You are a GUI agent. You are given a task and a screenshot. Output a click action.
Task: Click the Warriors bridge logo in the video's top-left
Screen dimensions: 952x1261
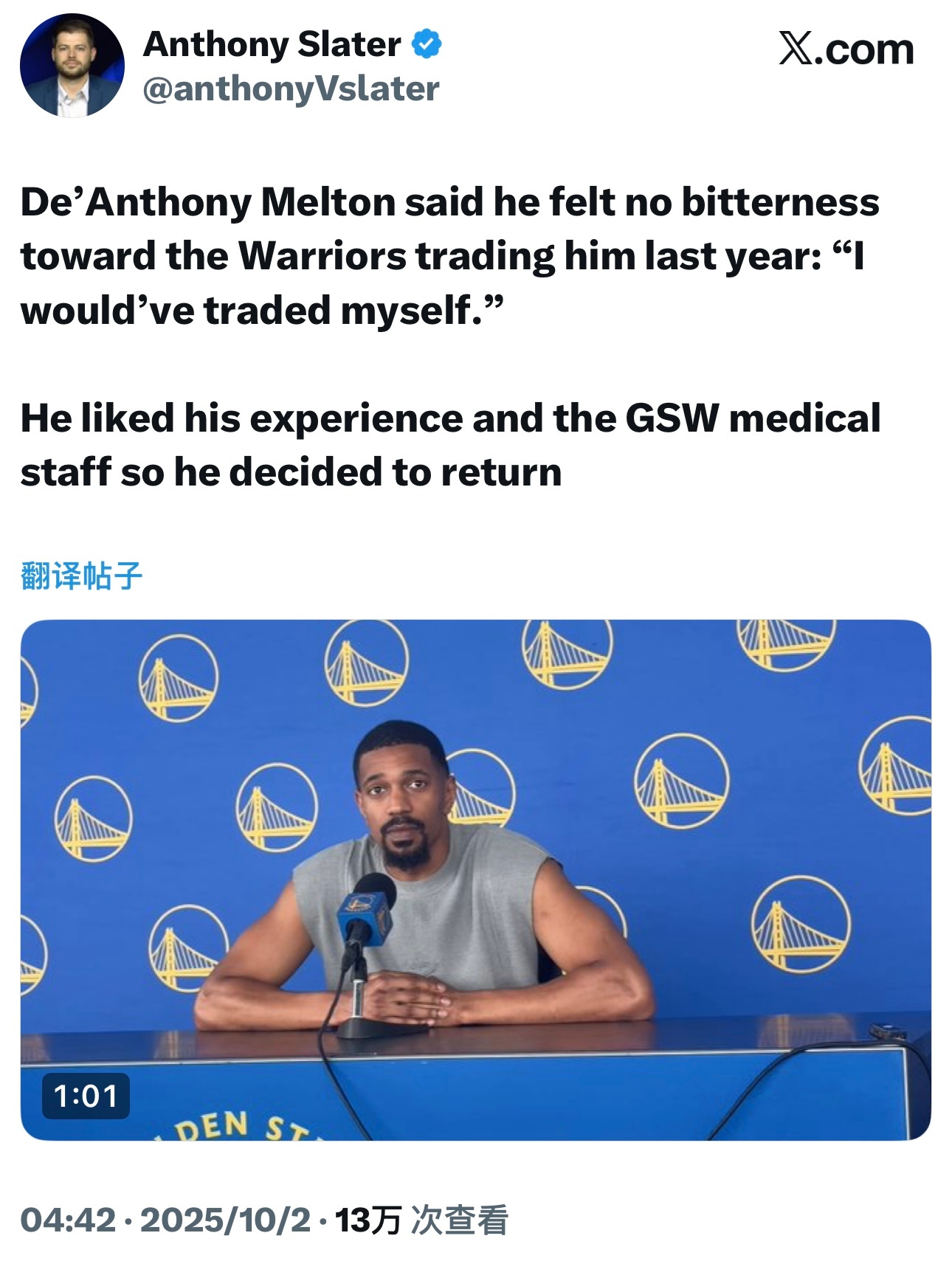(179, 677)
